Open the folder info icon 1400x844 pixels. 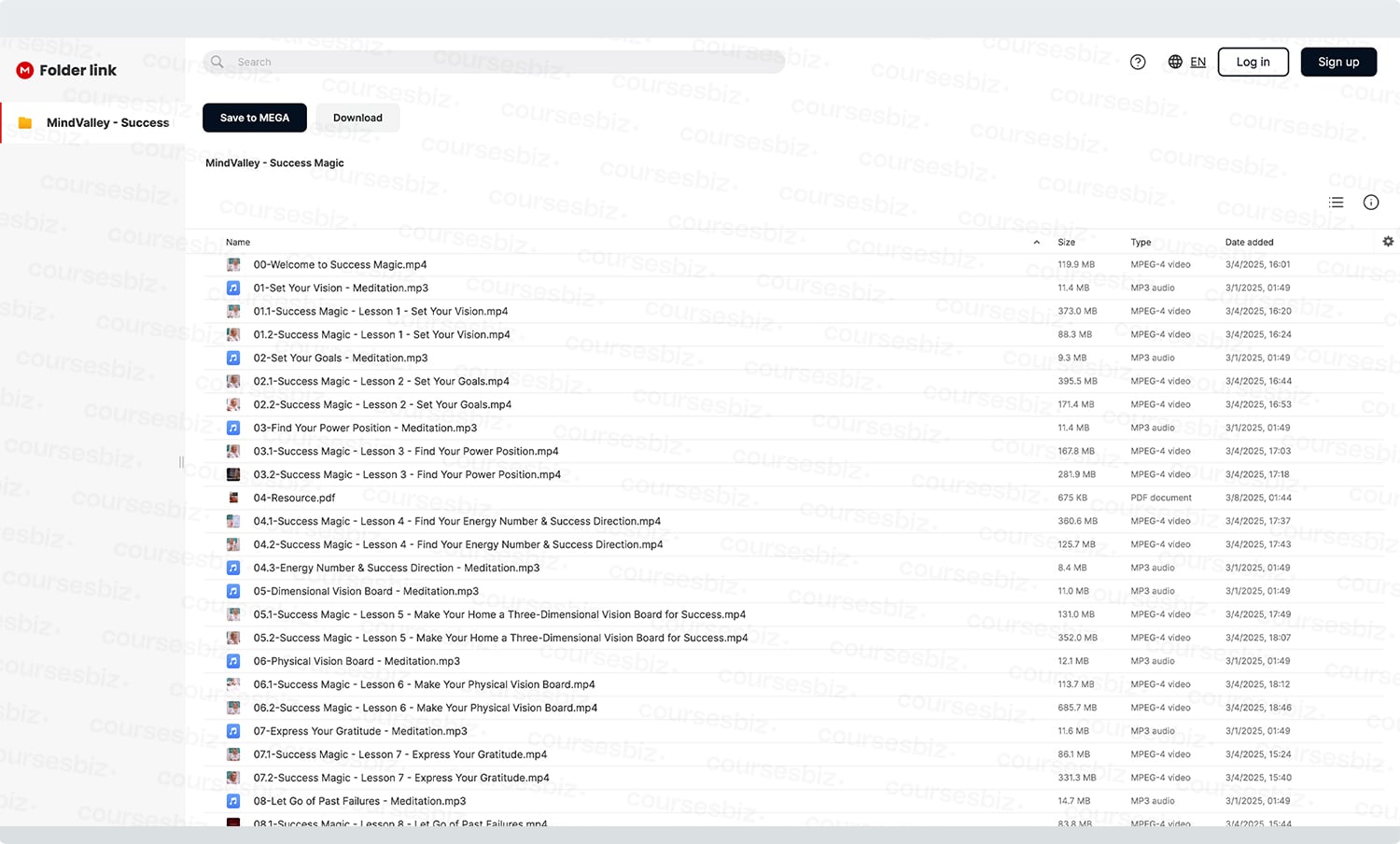point(1371,203)
